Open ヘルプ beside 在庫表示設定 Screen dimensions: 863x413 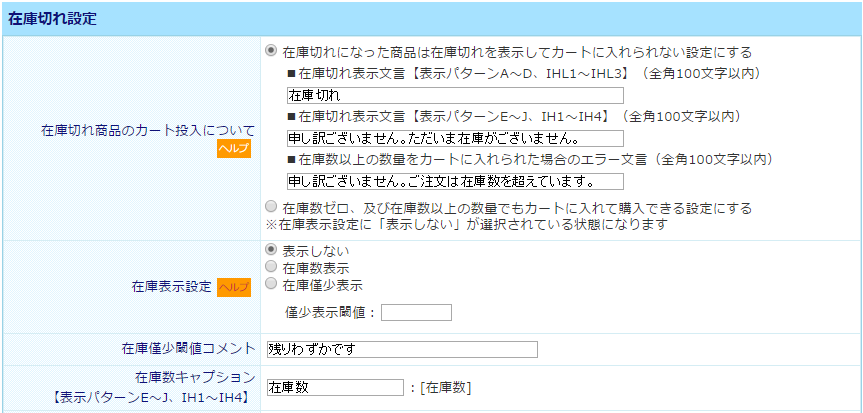pos(234,287)
